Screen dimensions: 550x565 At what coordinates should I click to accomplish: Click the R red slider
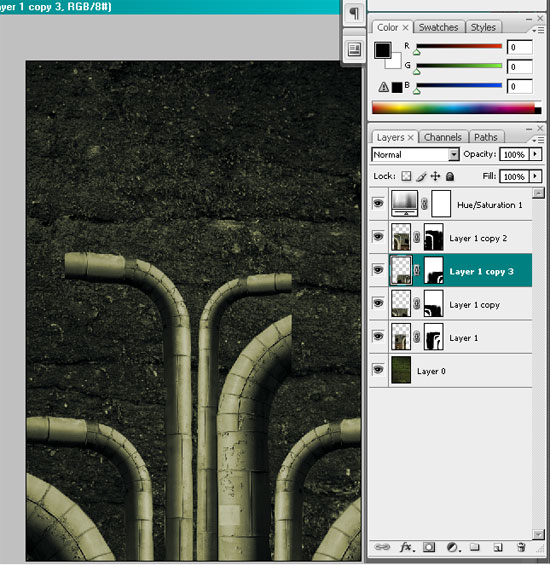459,46
